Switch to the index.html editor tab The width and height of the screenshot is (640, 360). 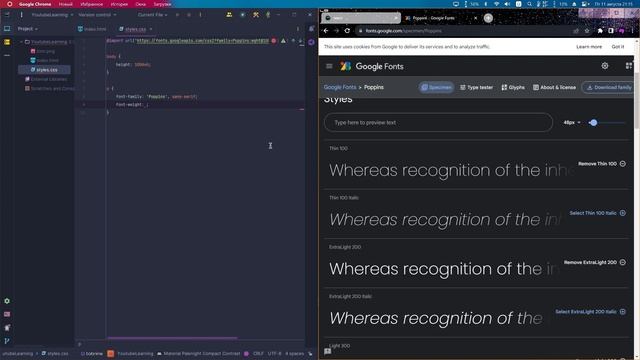tap(92, 29)
